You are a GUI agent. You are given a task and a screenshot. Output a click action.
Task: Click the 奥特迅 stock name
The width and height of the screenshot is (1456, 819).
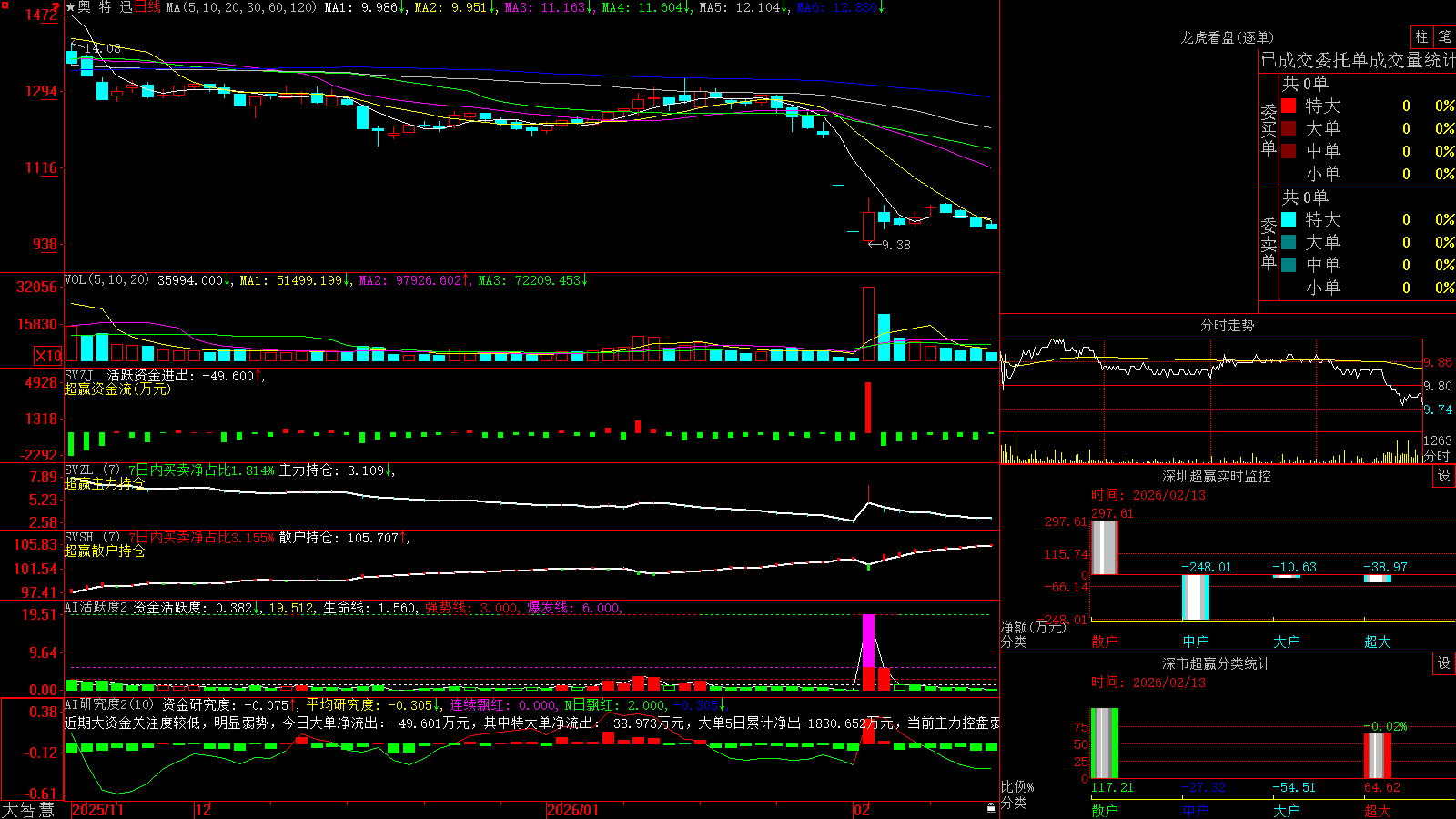106,7
